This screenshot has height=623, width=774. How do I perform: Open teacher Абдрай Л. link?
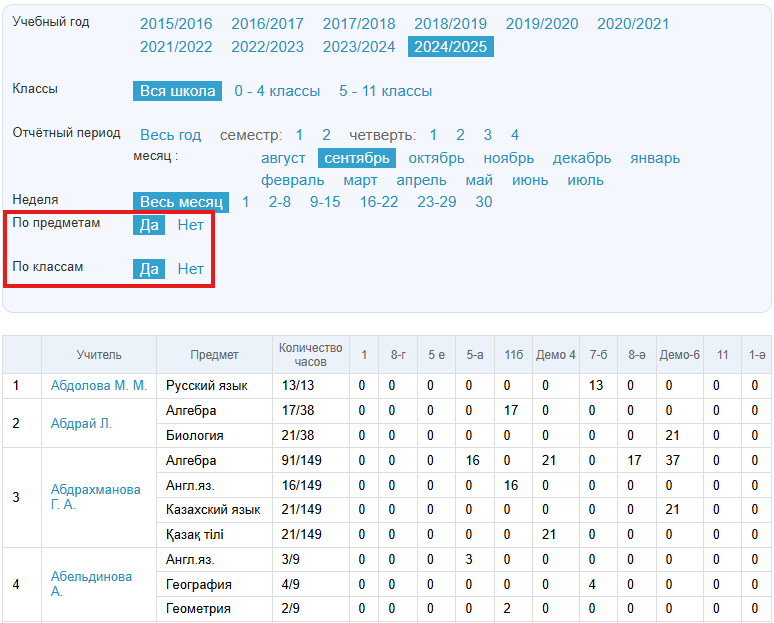(x=81, y=423)
